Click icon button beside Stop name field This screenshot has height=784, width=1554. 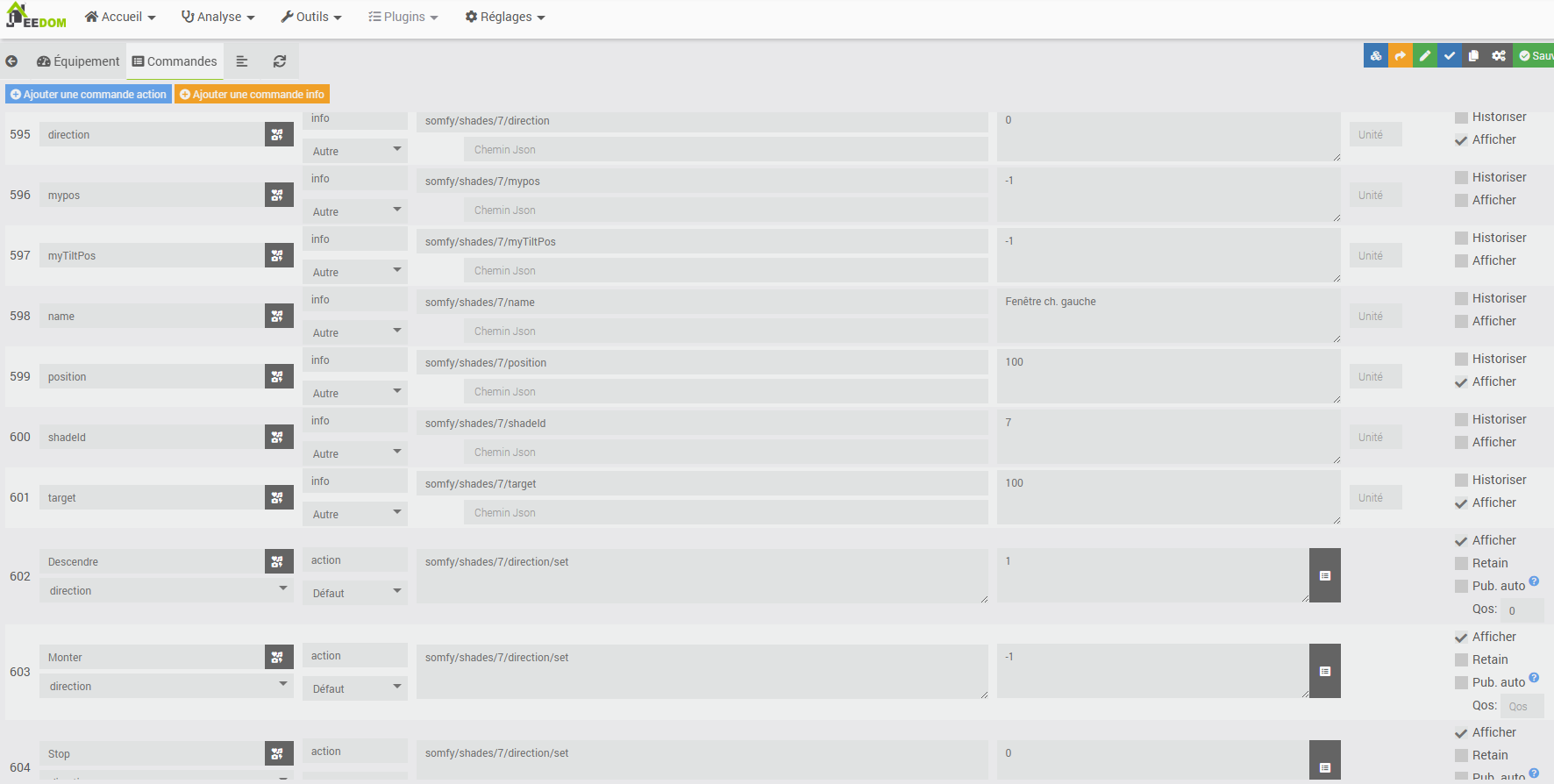tap(279, 753)
